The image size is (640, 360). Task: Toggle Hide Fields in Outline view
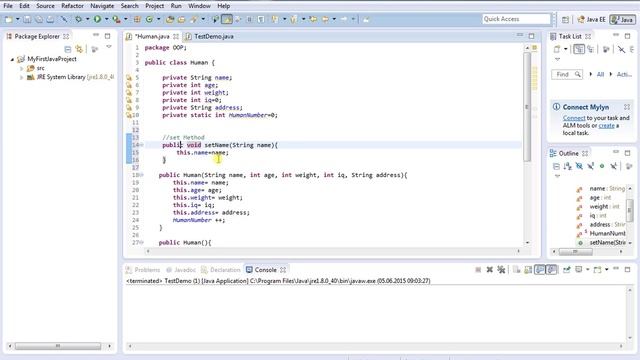pyautogui.click(x=579, y=166)
